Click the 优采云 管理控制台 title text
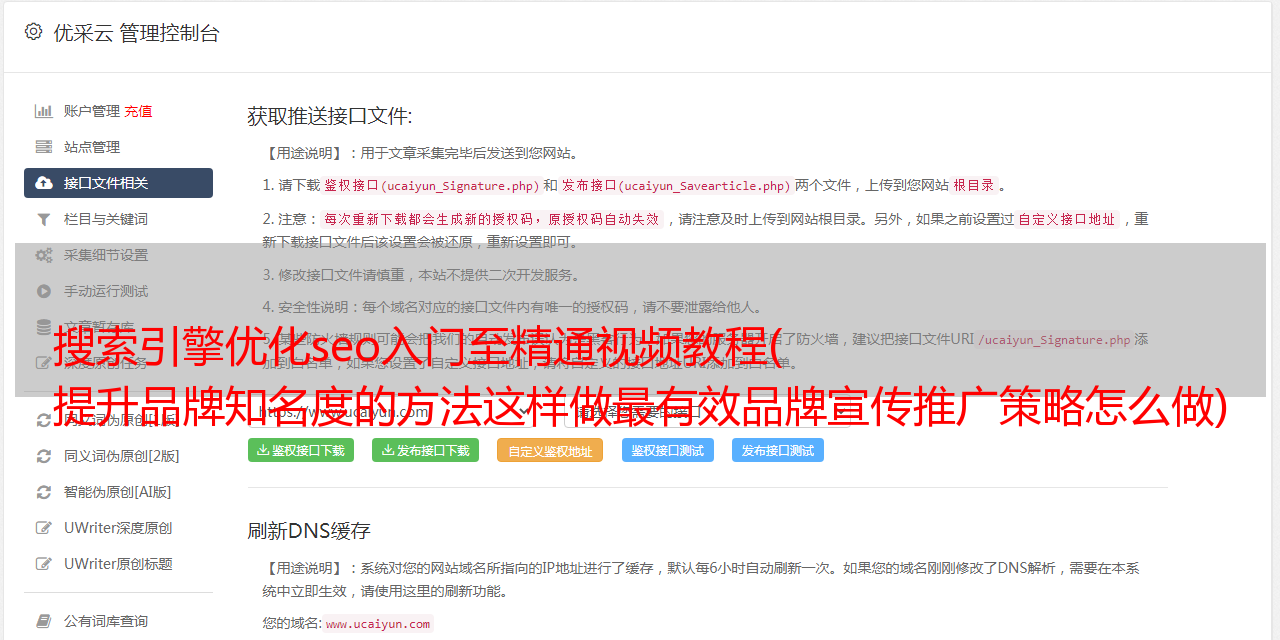This screenshot has width=1280, height=640. 136,33
